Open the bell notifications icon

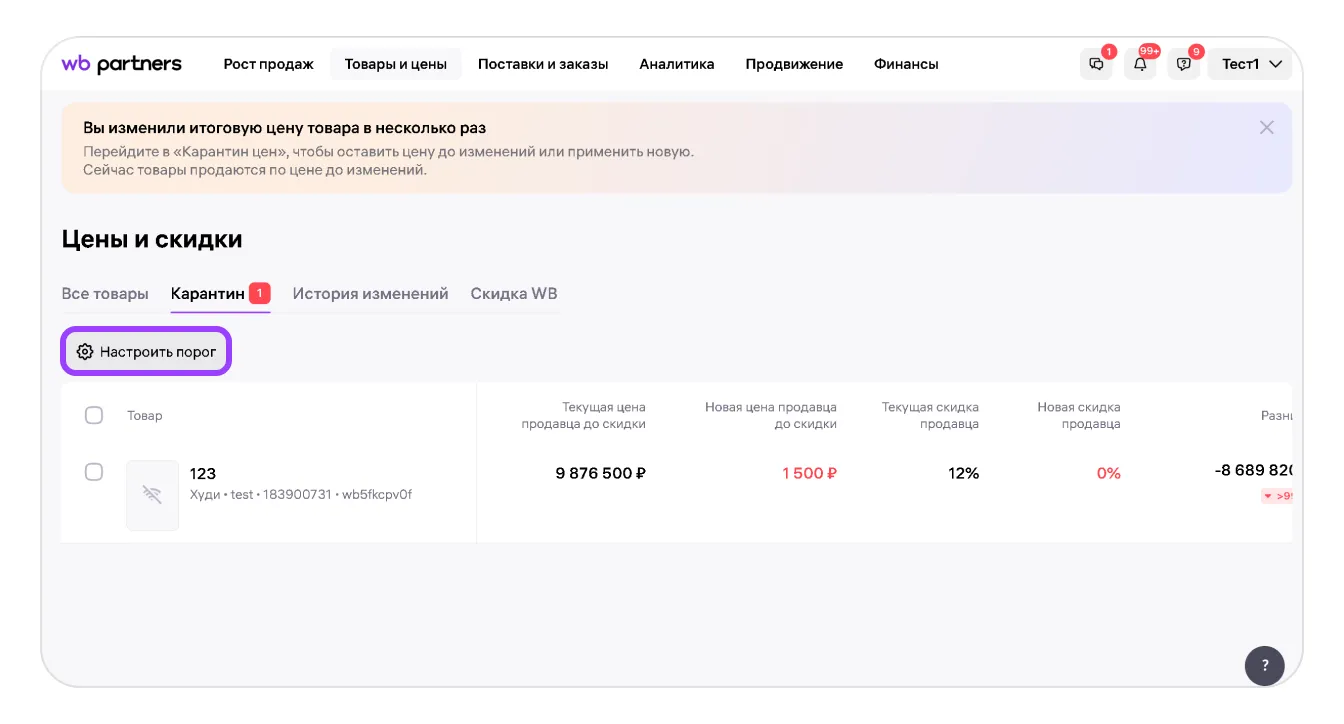(x=1140, y=64)
